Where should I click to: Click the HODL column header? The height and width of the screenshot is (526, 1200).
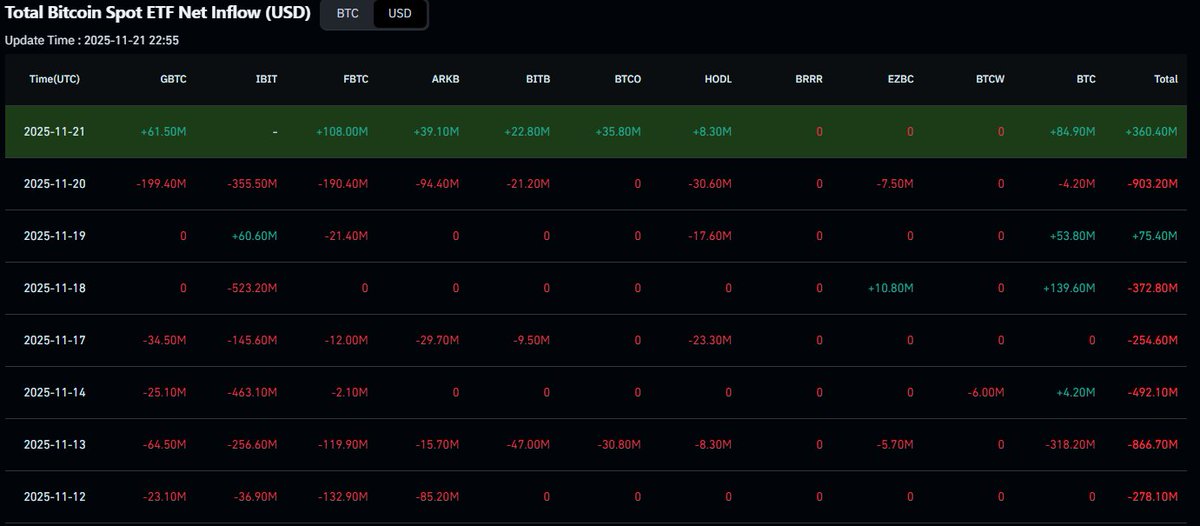717,79
